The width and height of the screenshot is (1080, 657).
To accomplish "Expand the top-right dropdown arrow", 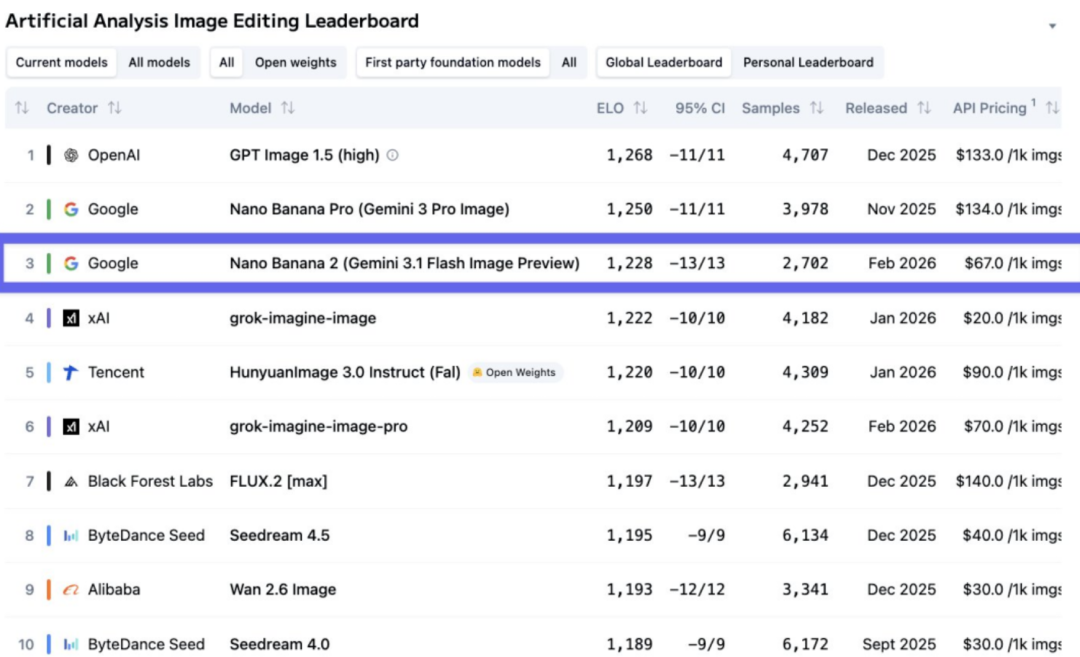I will (x=1052, y=26).
